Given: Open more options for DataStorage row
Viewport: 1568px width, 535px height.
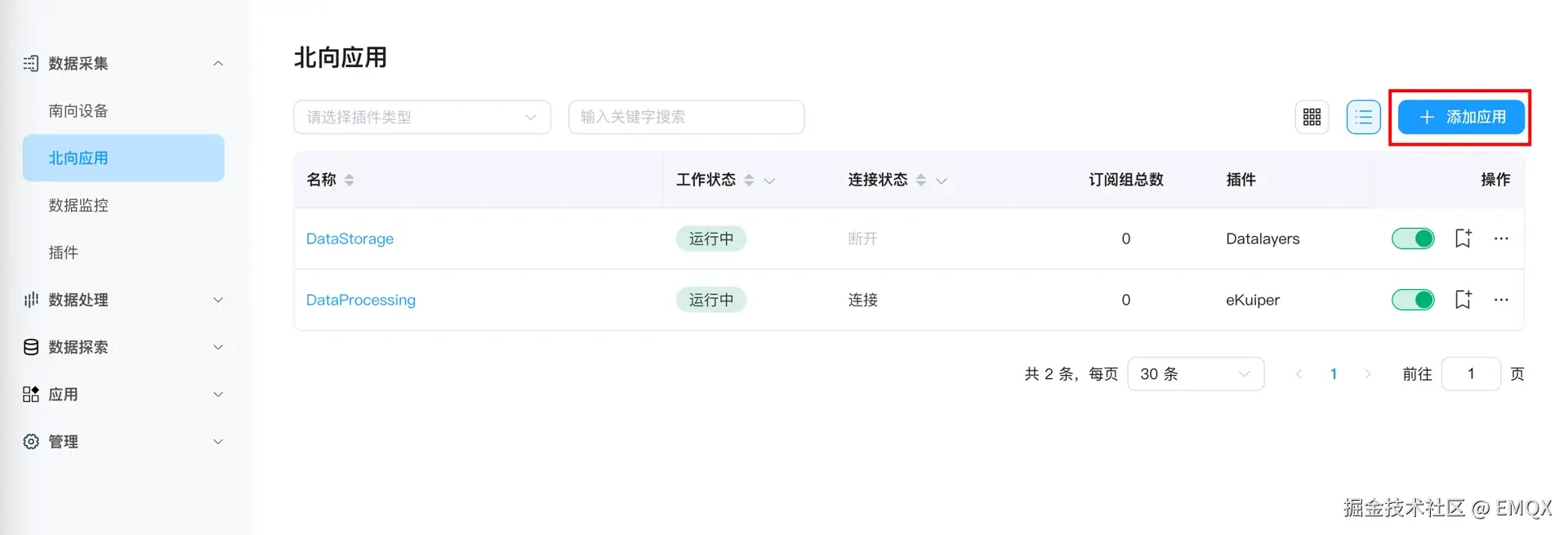Looking at the screenshot, I should (x=1501, y=239).
